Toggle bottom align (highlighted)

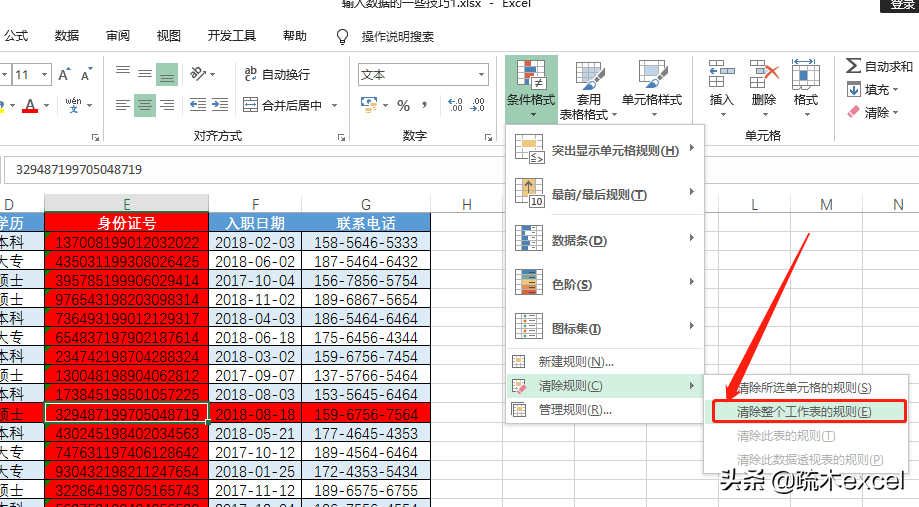(x=167, y=74)
